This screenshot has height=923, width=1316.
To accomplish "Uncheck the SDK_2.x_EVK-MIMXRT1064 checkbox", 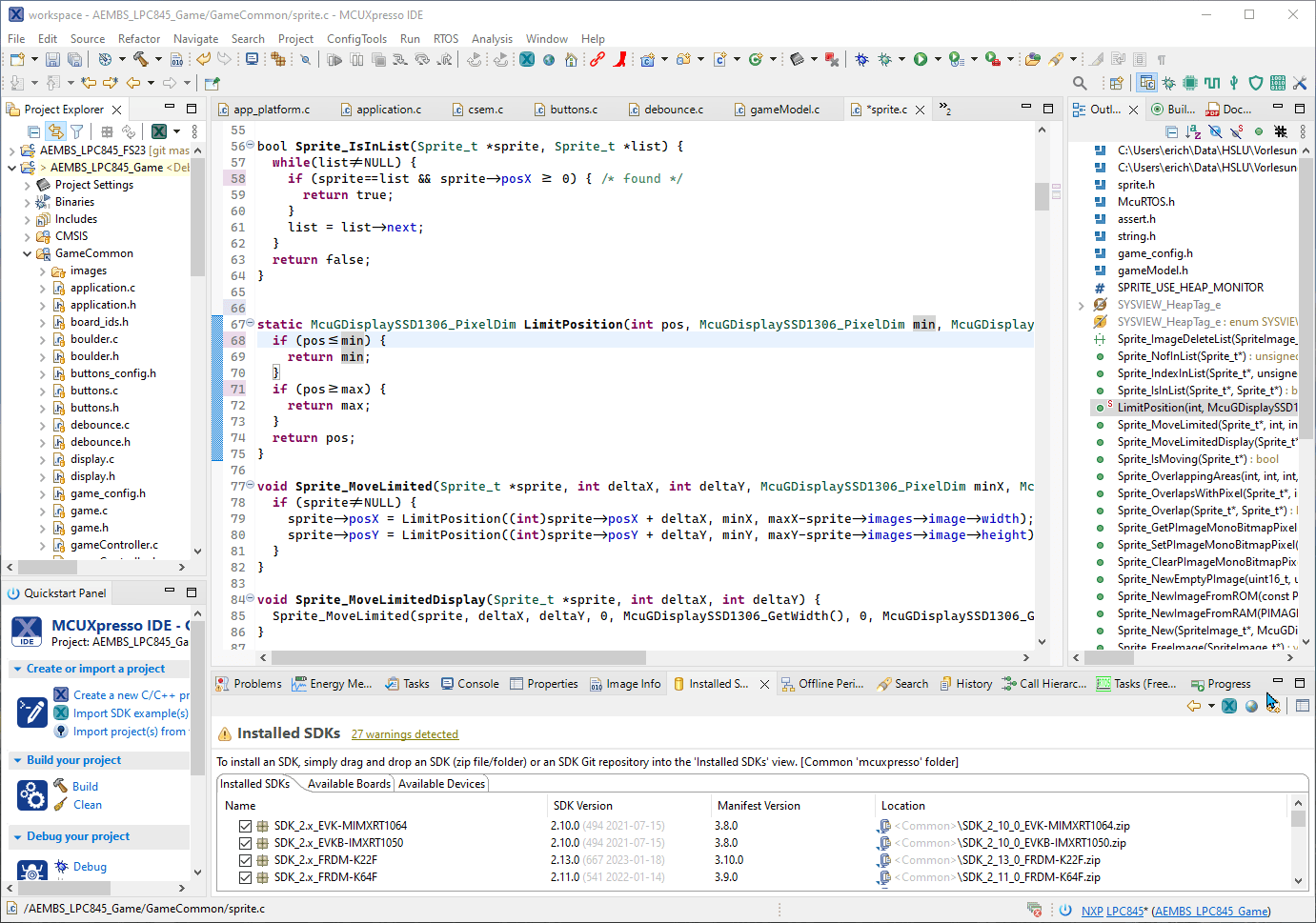I will pyautogui.click(x=246, y=826).
